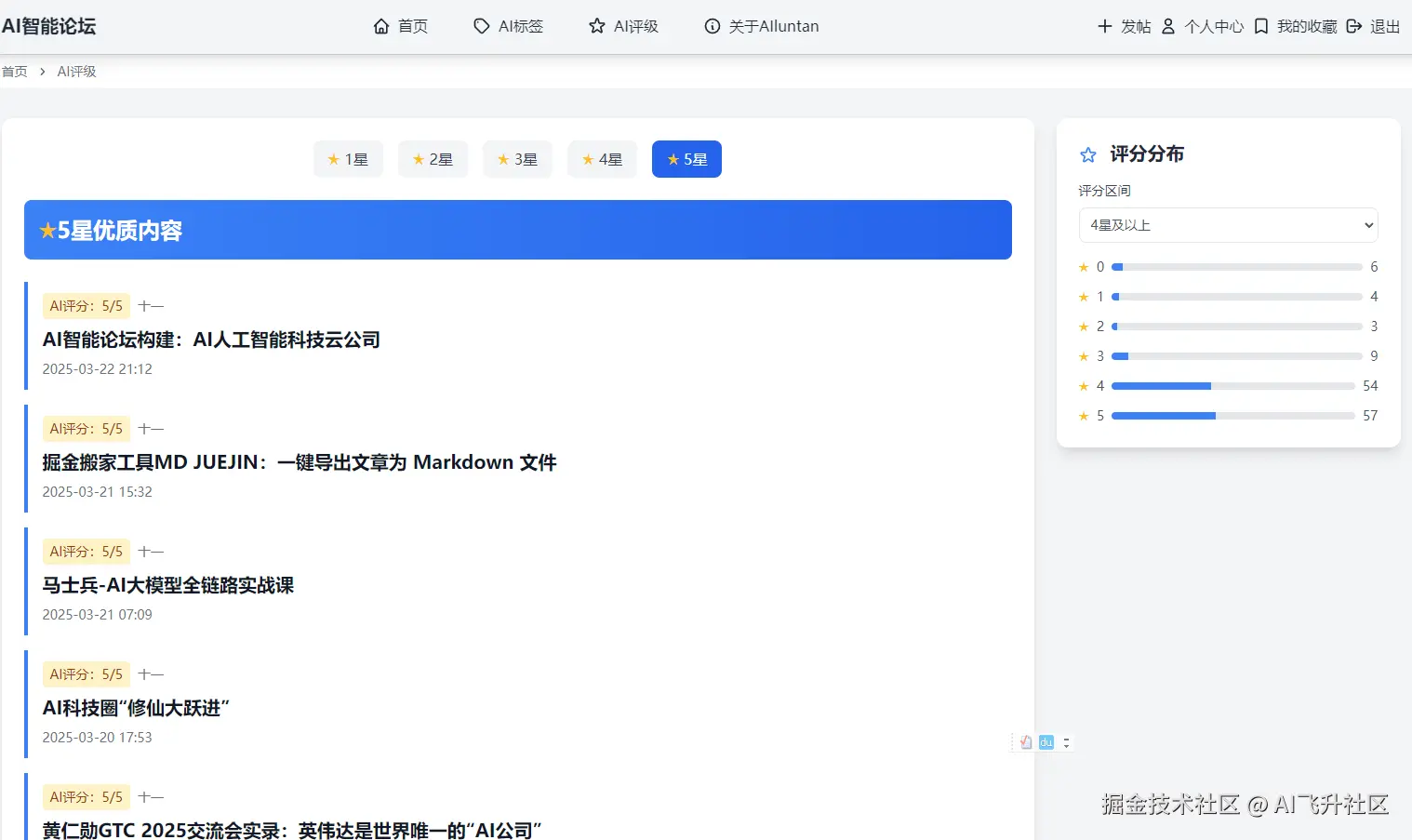1412x840 pixels.
Task: Click the 0 star distribution bar
Action: (x=1237, y=267)
